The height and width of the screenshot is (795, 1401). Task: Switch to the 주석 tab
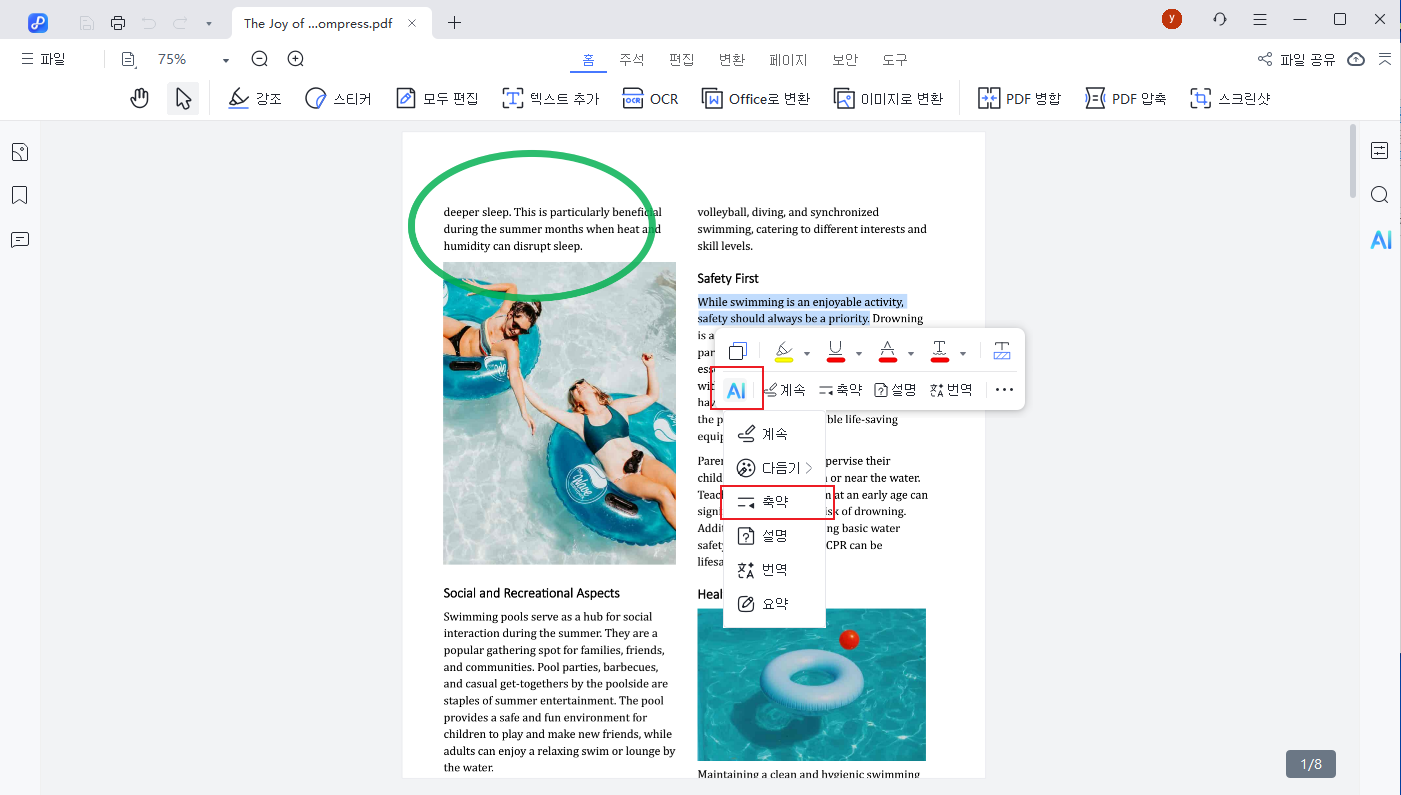[632, 60]
